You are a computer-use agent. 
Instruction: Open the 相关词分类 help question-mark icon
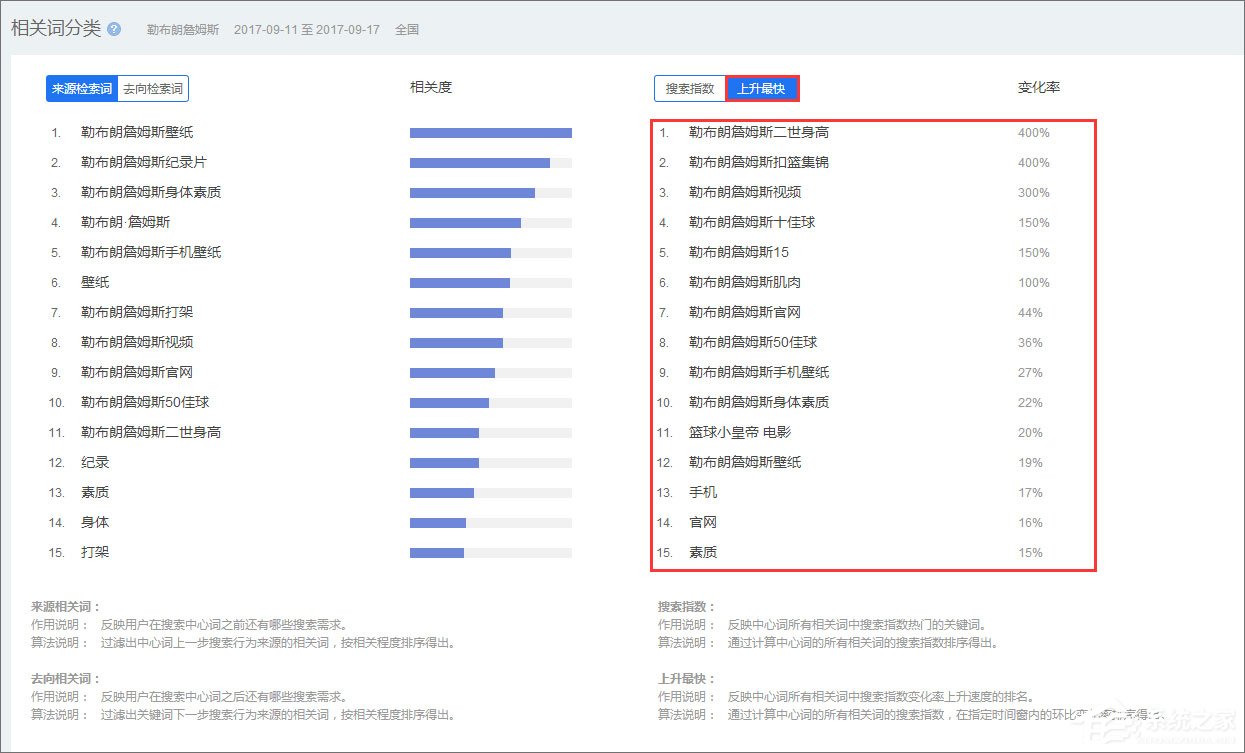point(112,29)
